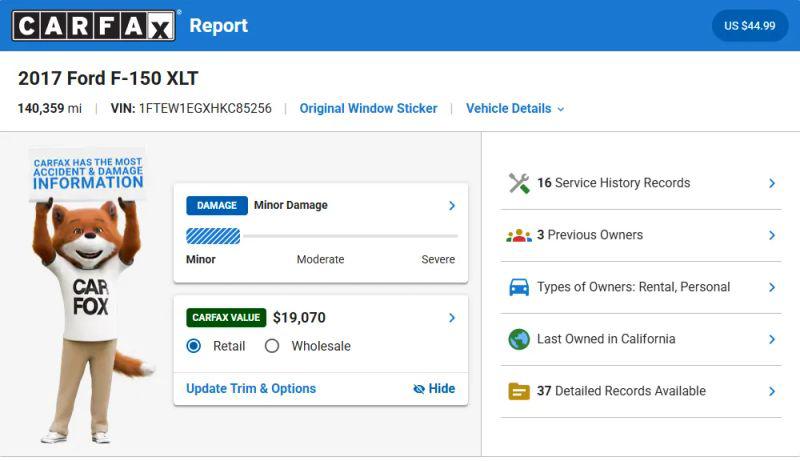
Task: Click the 16 Service History Records text
Action: click(613, 183)
